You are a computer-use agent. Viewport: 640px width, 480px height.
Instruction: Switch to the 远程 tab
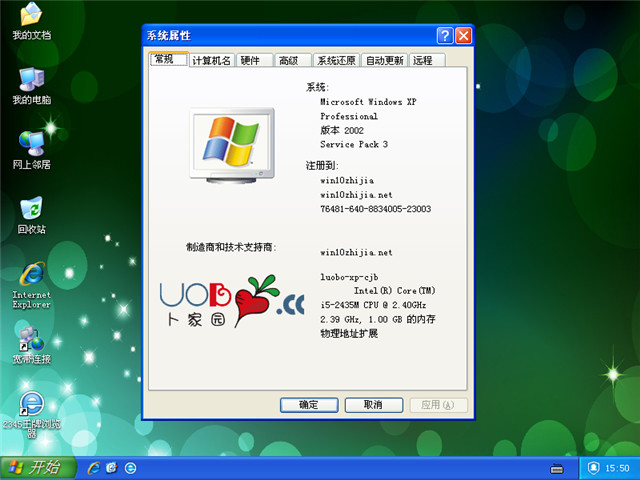427,60
